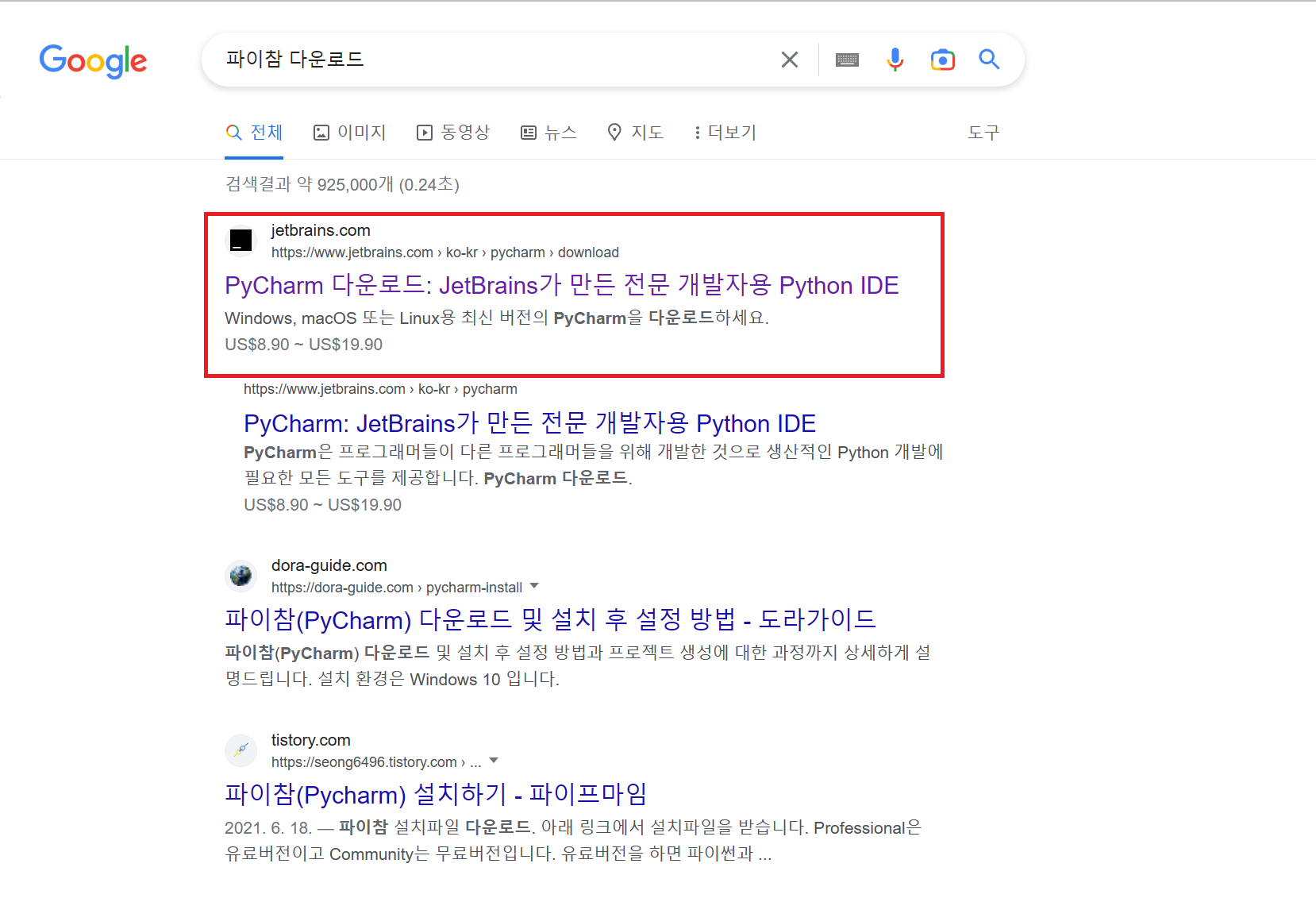Click 2021. 6. 18. tistory snippet text

point(573,841)
